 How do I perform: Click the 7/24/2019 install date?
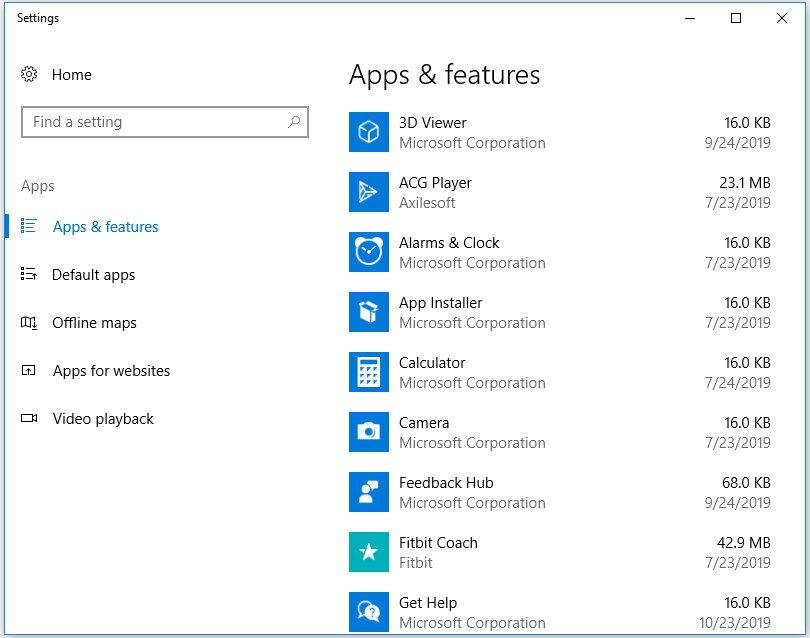tap(738, 383)
